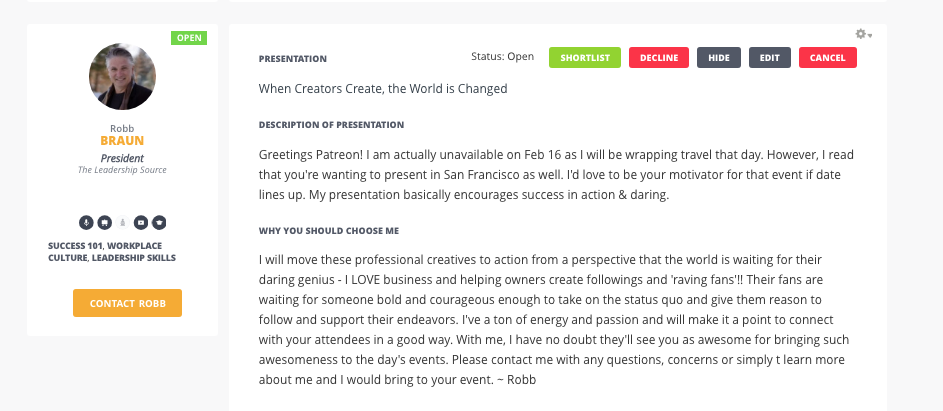Viewport: 943px width, 411px height.
Task: Click the presentation title text
Action: click(x=383, y=89)
